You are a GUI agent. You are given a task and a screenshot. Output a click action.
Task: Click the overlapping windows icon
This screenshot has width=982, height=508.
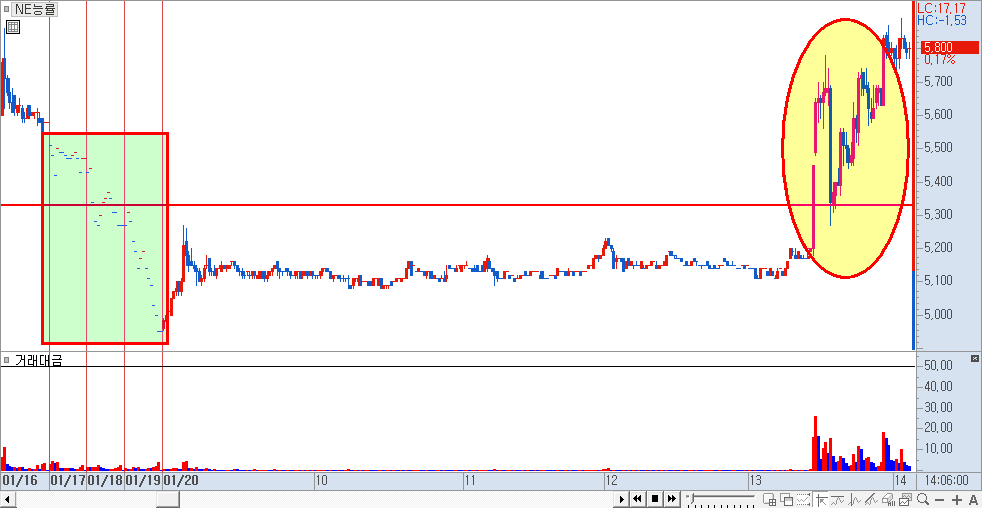point(787,499)
